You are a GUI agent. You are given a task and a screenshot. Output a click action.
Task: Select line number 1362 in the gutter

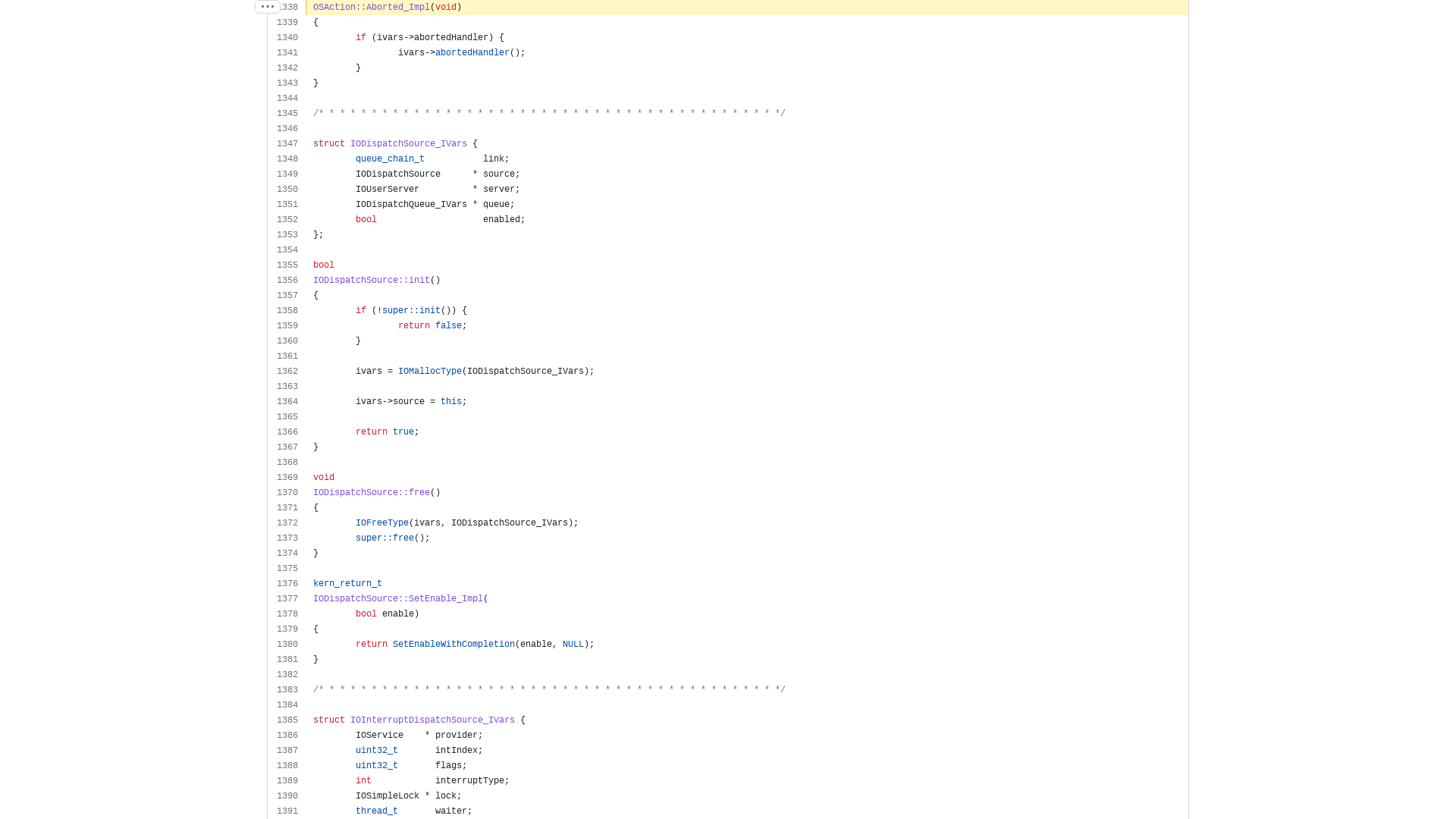coord(287,371)
